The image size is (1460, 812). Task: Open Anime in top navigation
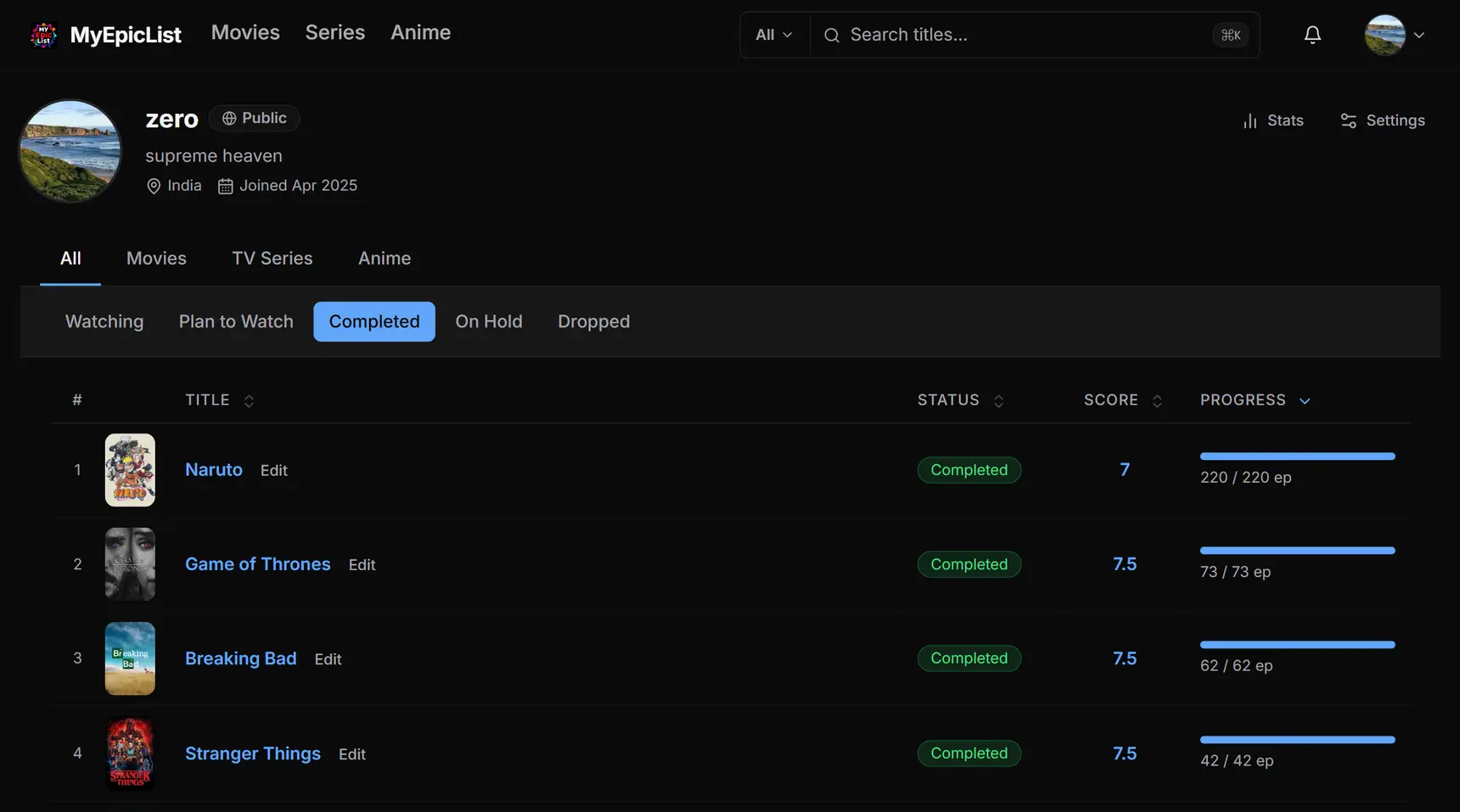[420, 32]
